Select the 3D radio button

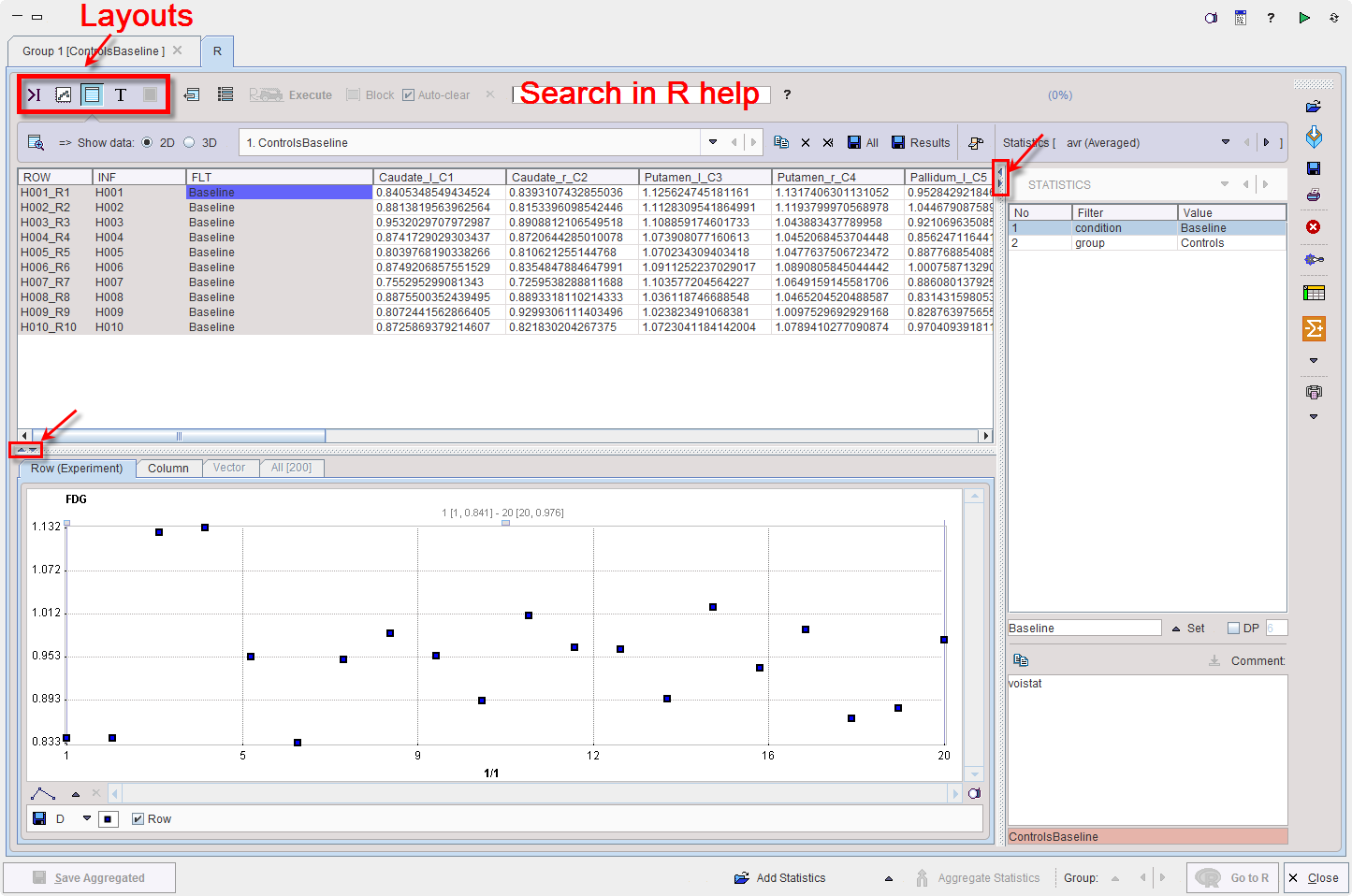189,142
